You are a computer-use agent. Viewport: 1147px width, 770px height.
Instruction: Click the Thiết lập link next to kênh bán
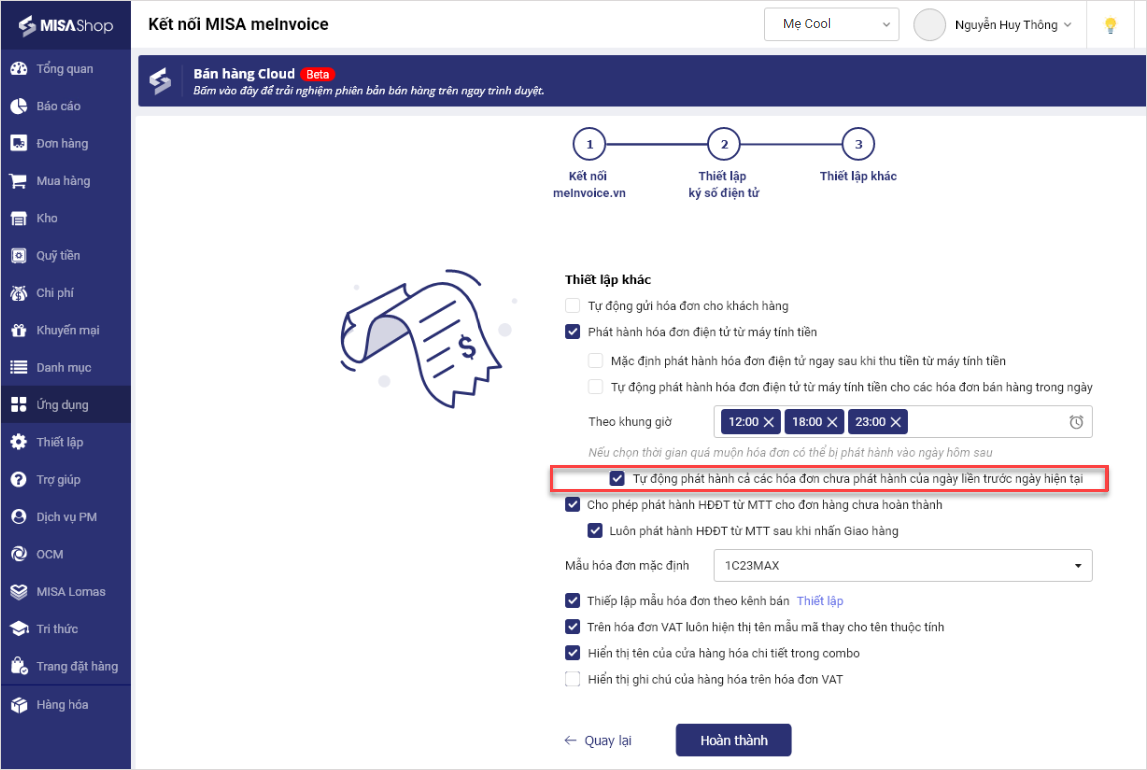[819, 600]
